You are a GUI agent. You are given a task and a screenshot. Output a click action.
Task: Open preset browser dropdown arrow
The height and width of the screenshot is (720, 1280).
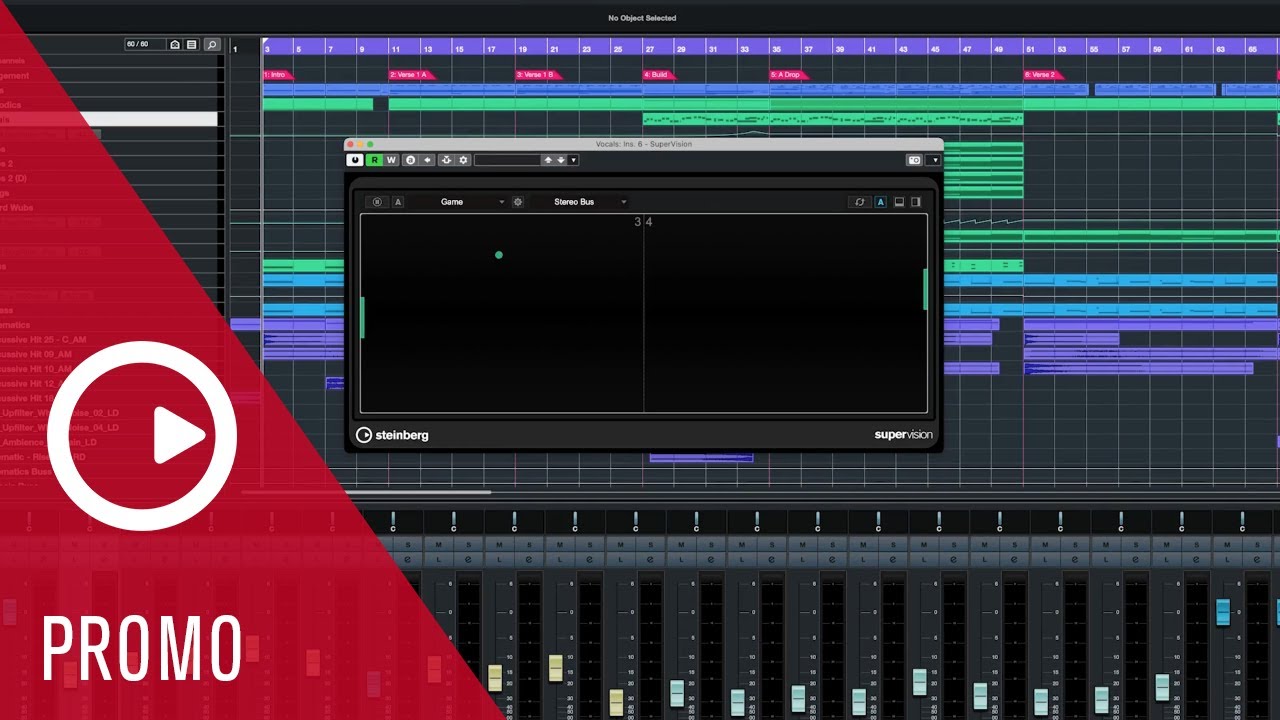pyautogui.click(x=573, y=160)
